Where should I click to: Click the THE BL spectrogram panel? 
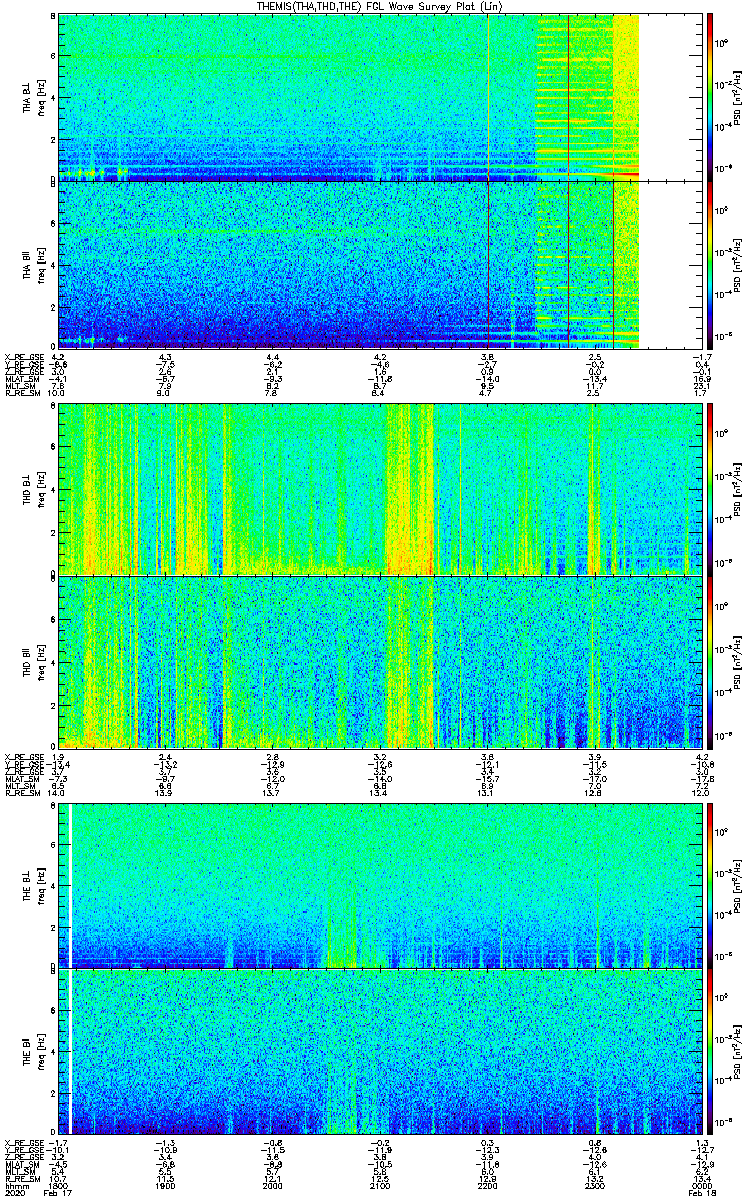click(378, 885)
